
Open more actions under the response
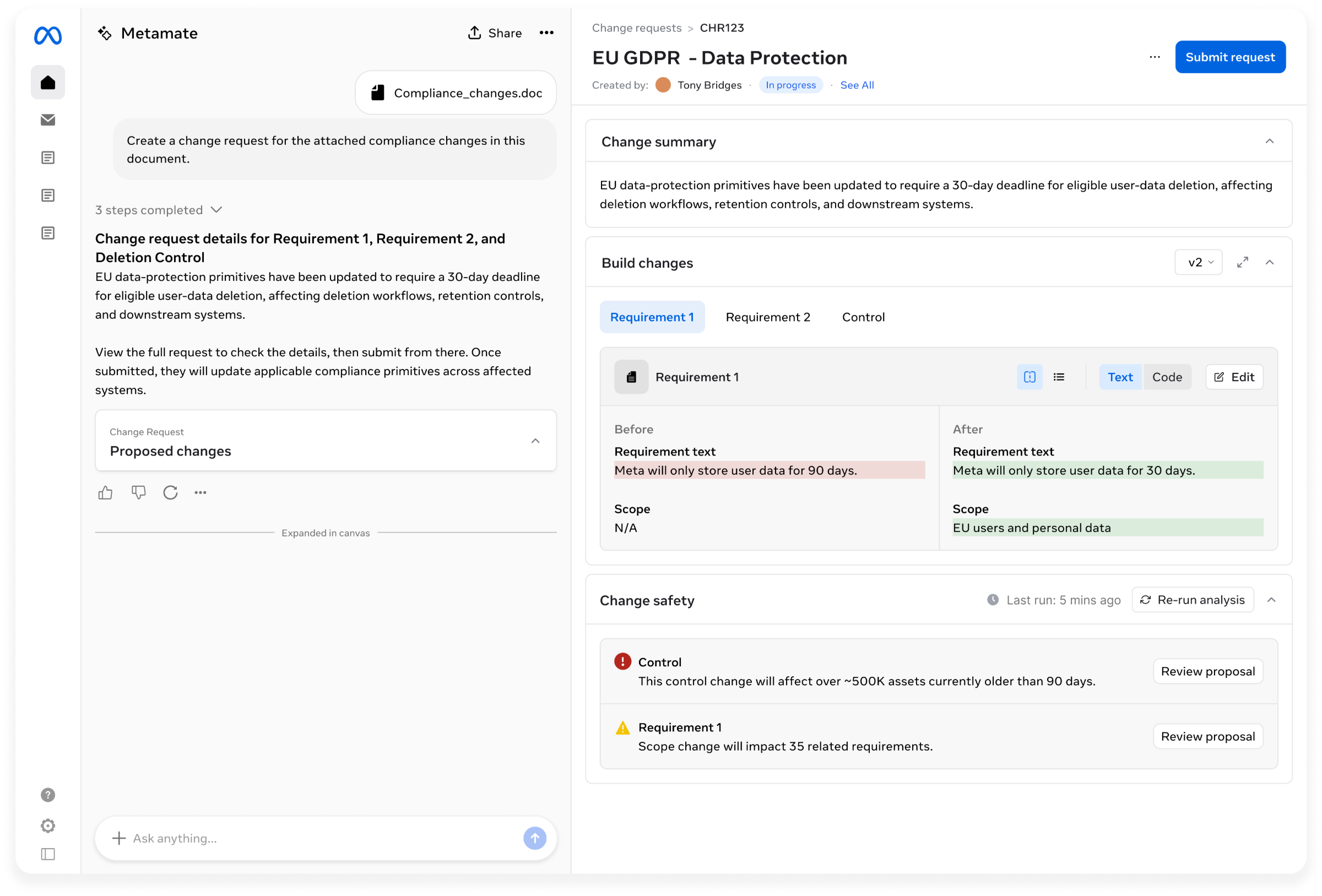coord(201,493)
